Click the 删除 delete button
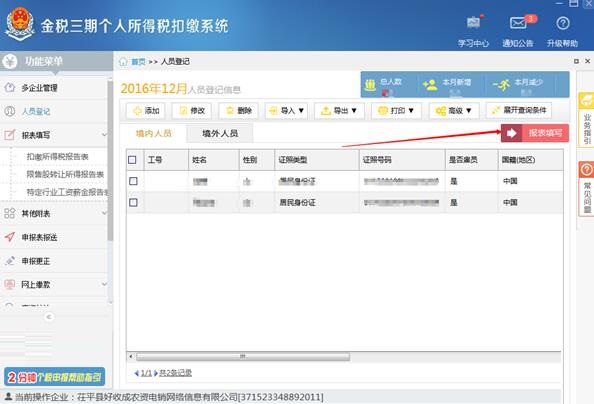The image size is (594, 404). (238, 111)
